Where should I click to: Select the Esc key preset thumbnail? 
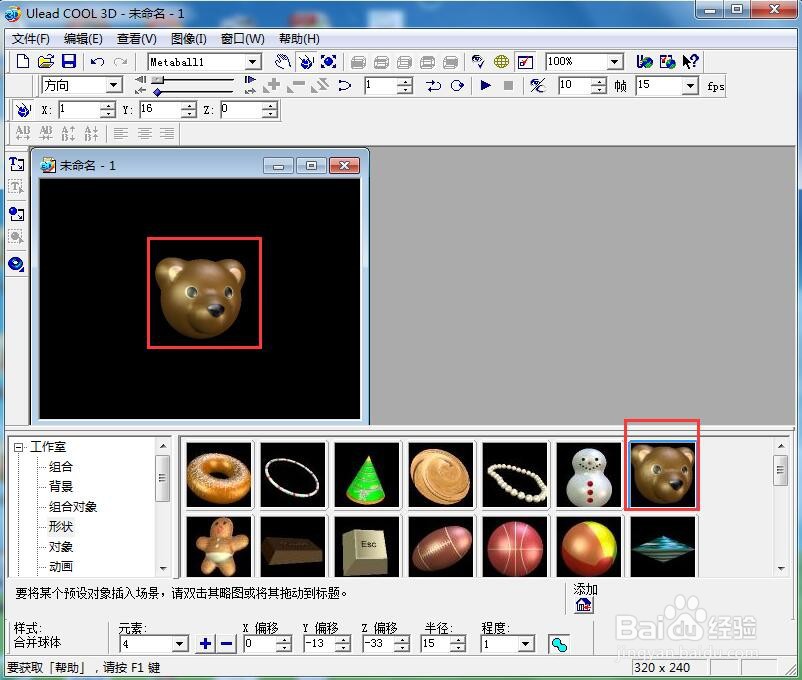(x=367, y=546)
